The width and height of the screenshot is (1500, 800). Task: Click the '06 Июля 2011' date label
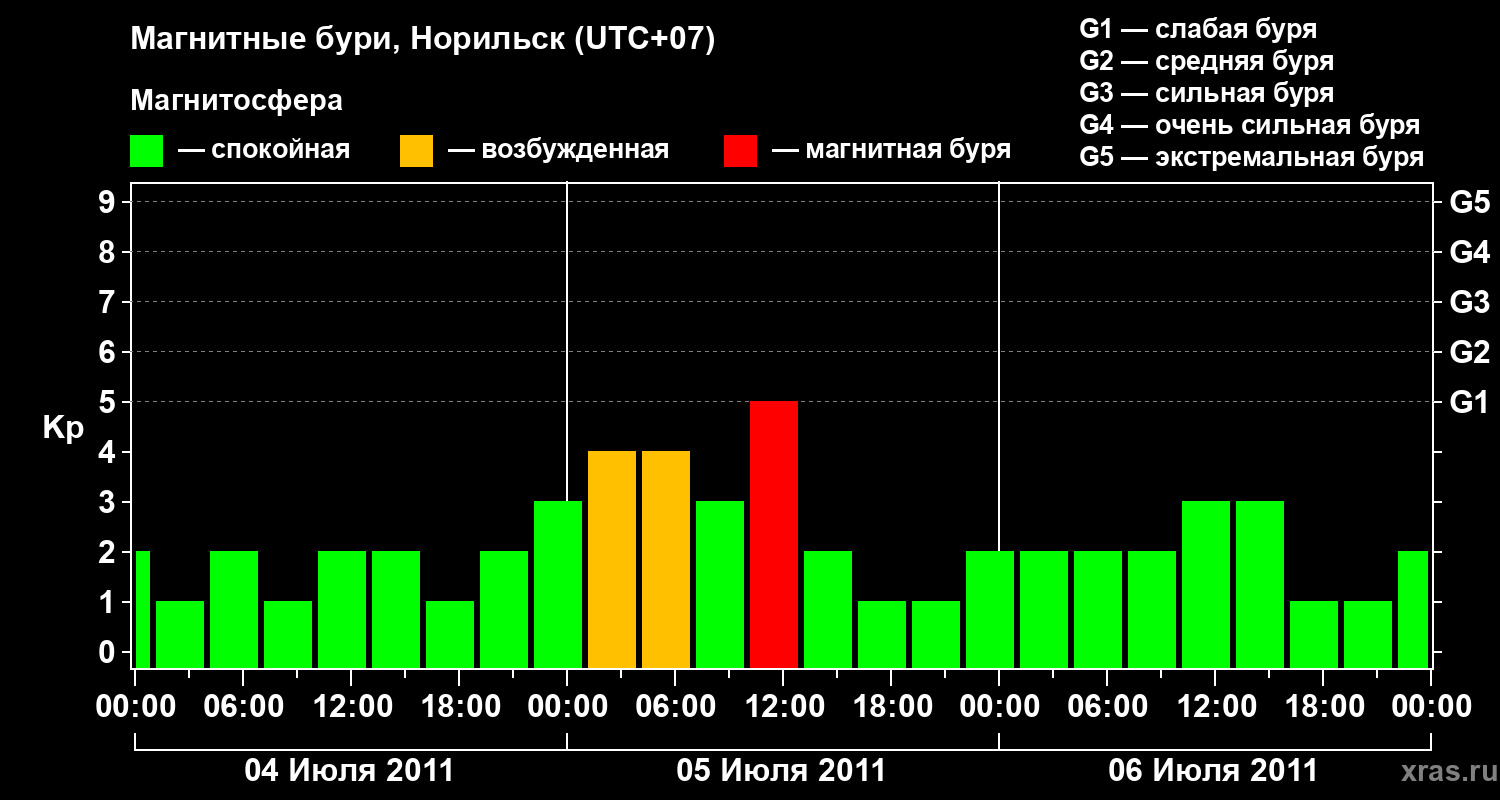pos(1214,771)
